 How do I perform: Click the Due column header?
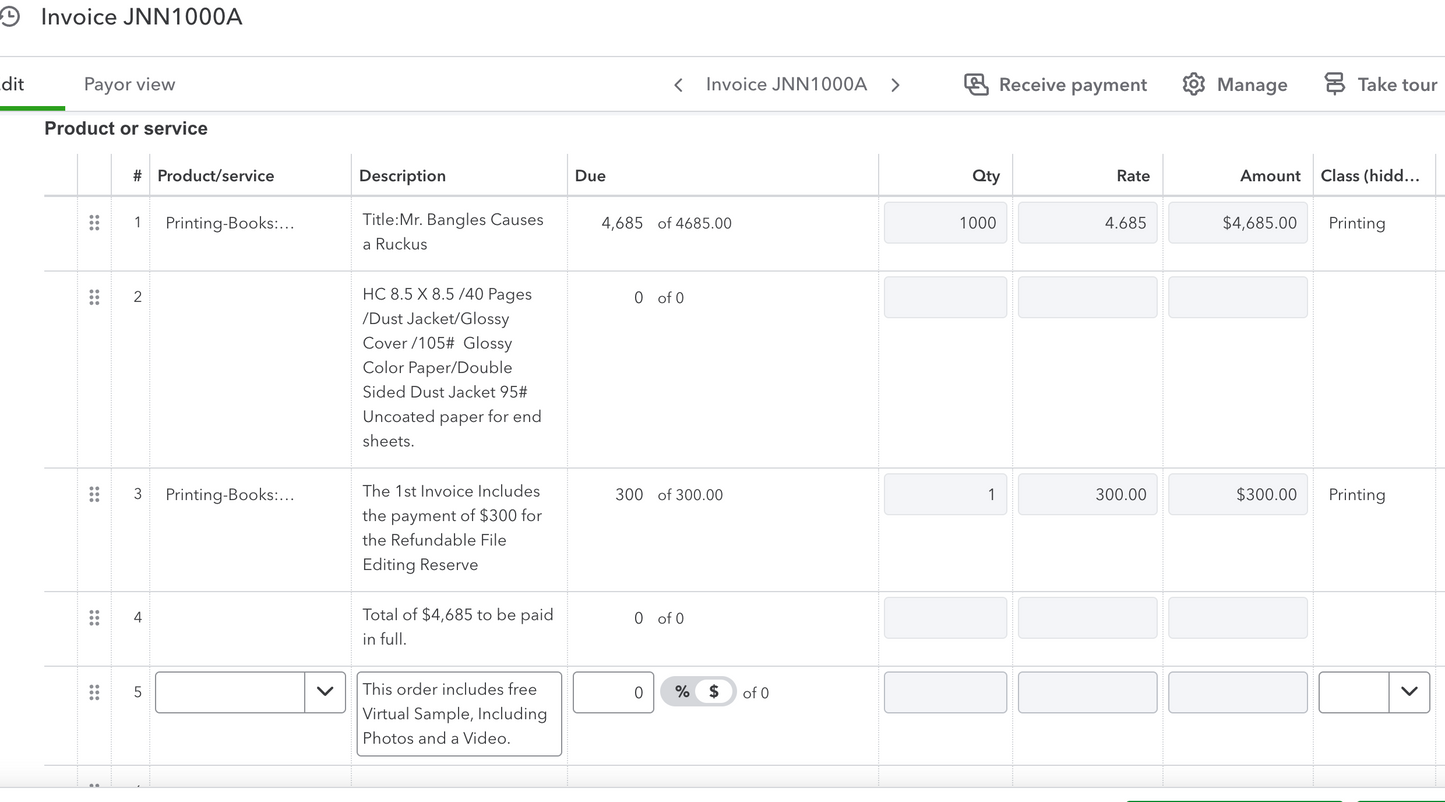(590, 176)
